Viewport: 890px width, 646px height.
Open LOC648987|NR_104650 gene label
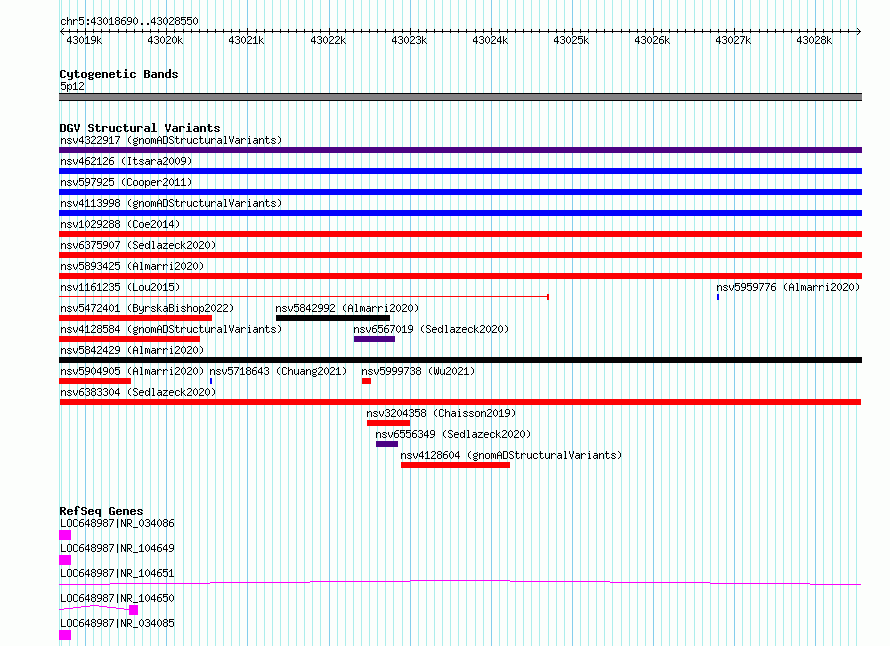tap(117, 598)
